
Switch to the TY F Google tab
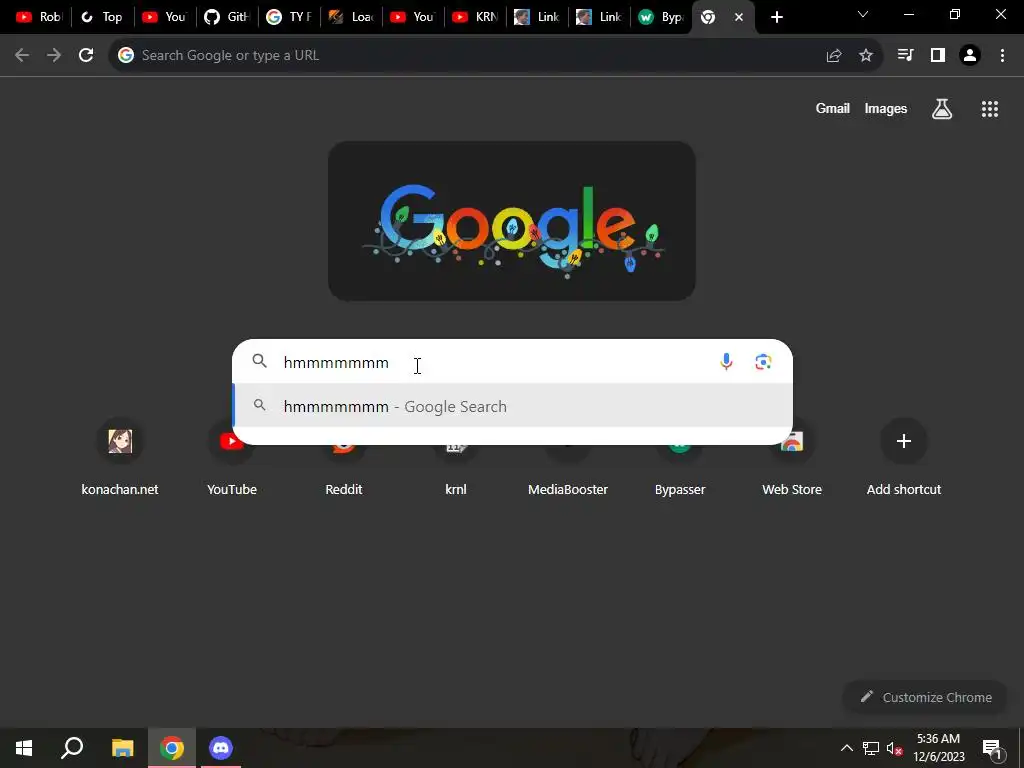pos(289,17)
